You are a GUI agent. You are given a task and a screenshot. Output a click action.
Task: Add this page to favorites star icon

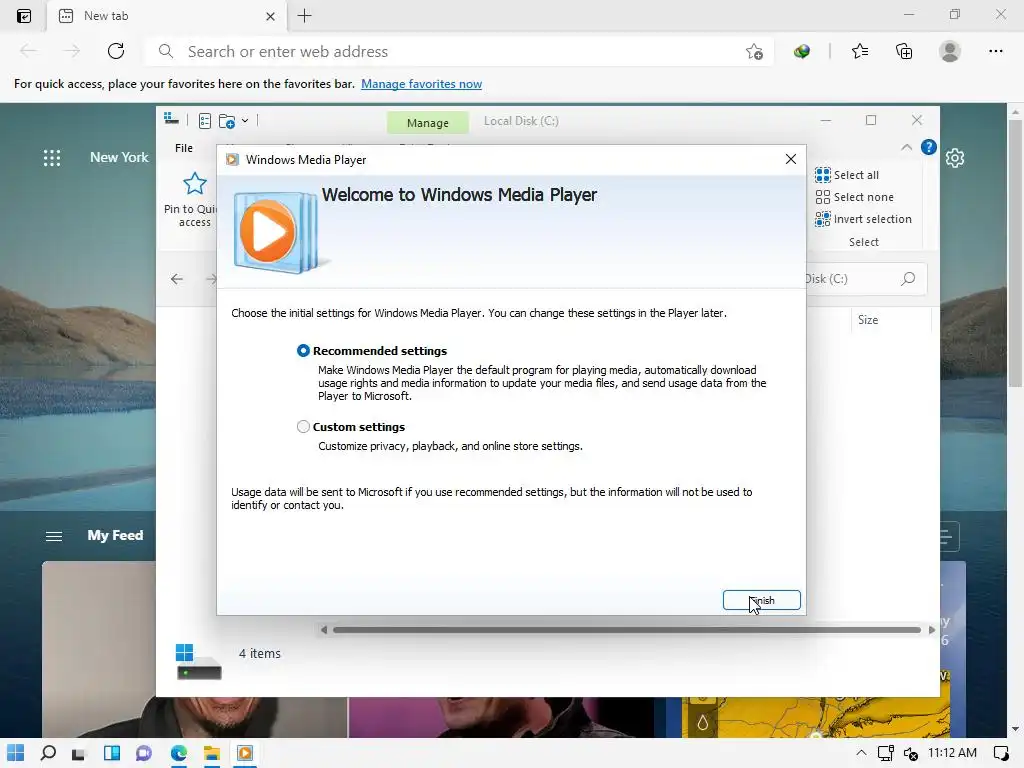[x=754, y=52]
